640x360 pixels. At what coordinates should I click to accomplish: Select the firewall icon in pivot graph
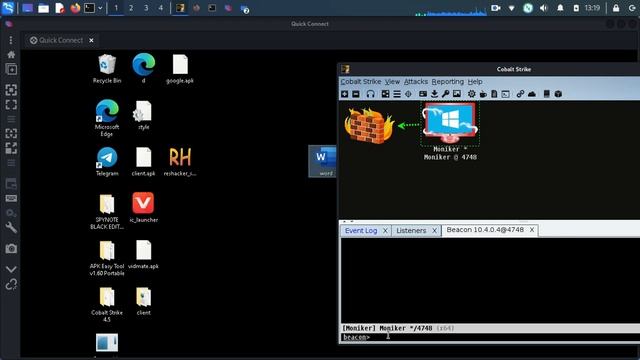[369, 126]
